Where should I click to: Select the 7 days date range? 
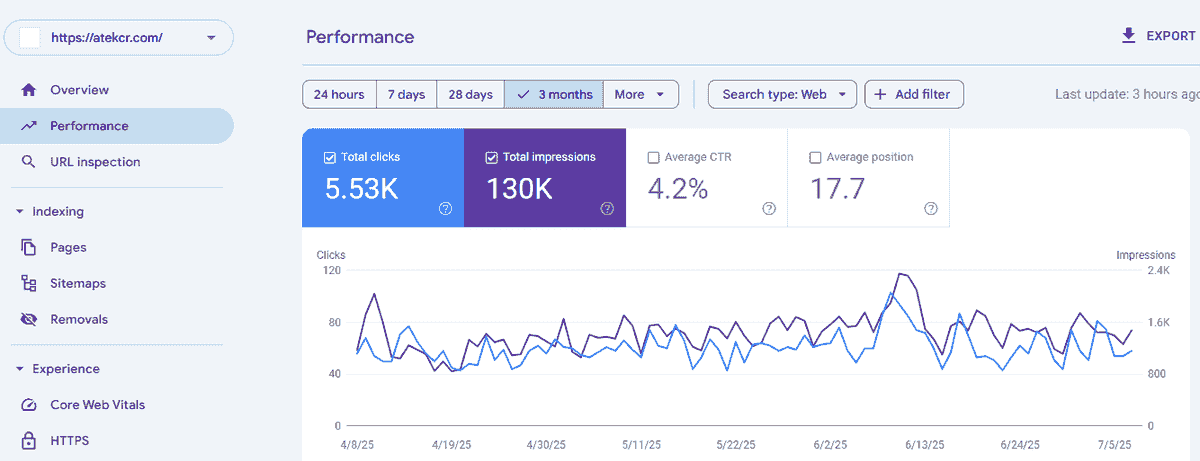pos(406,95)
